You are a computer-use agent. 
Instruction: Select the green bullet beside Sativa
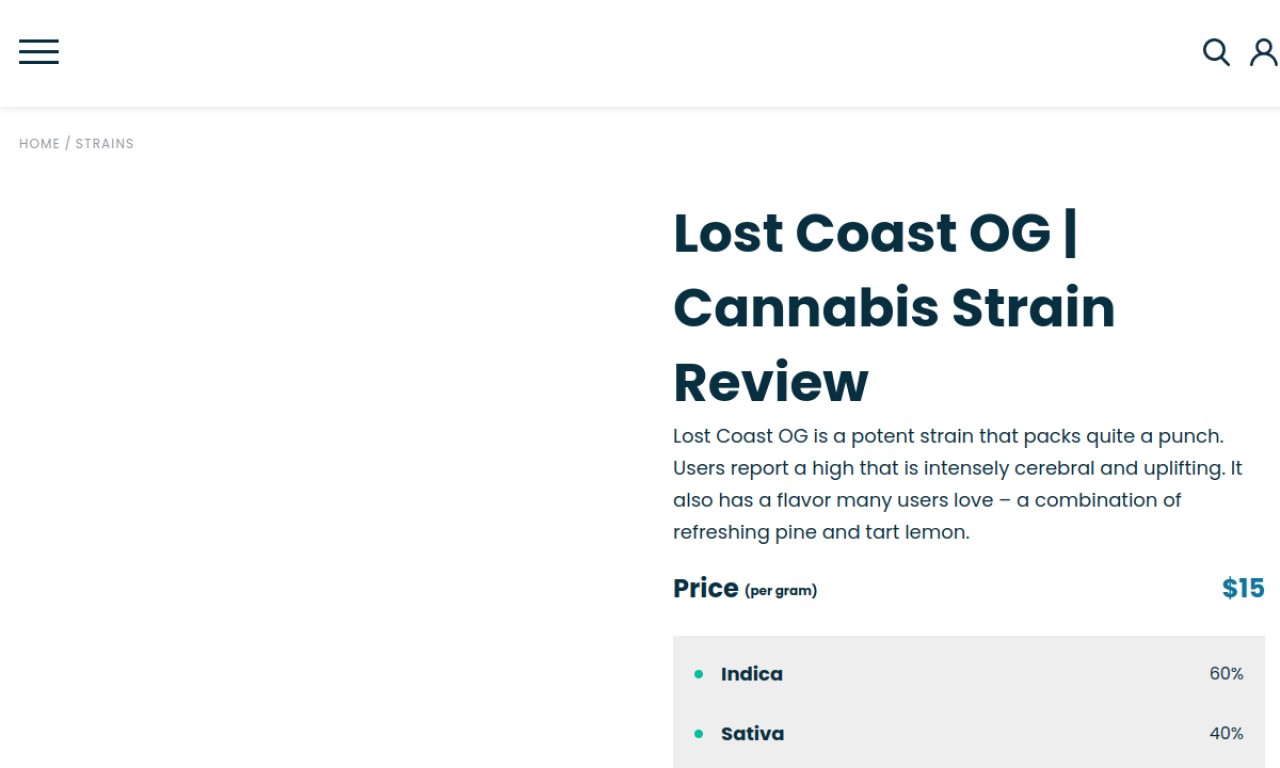point(699,734)
